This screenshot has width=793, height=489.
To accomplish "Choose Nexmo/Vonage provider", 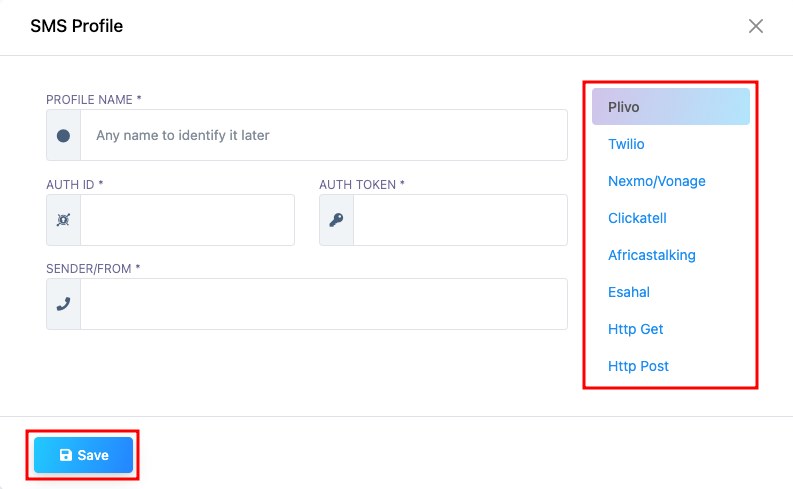I will point(656,181).
